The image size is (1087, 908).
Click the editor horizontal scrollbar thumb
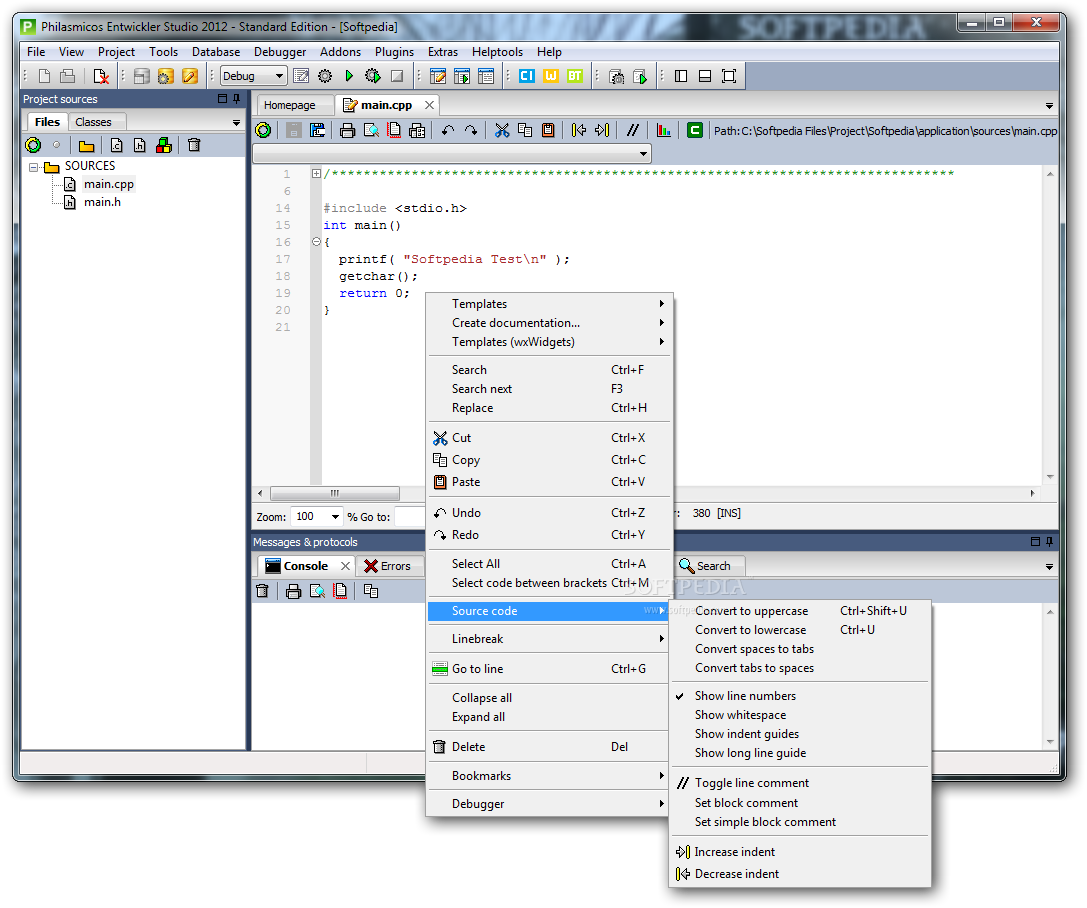point(335,494)
